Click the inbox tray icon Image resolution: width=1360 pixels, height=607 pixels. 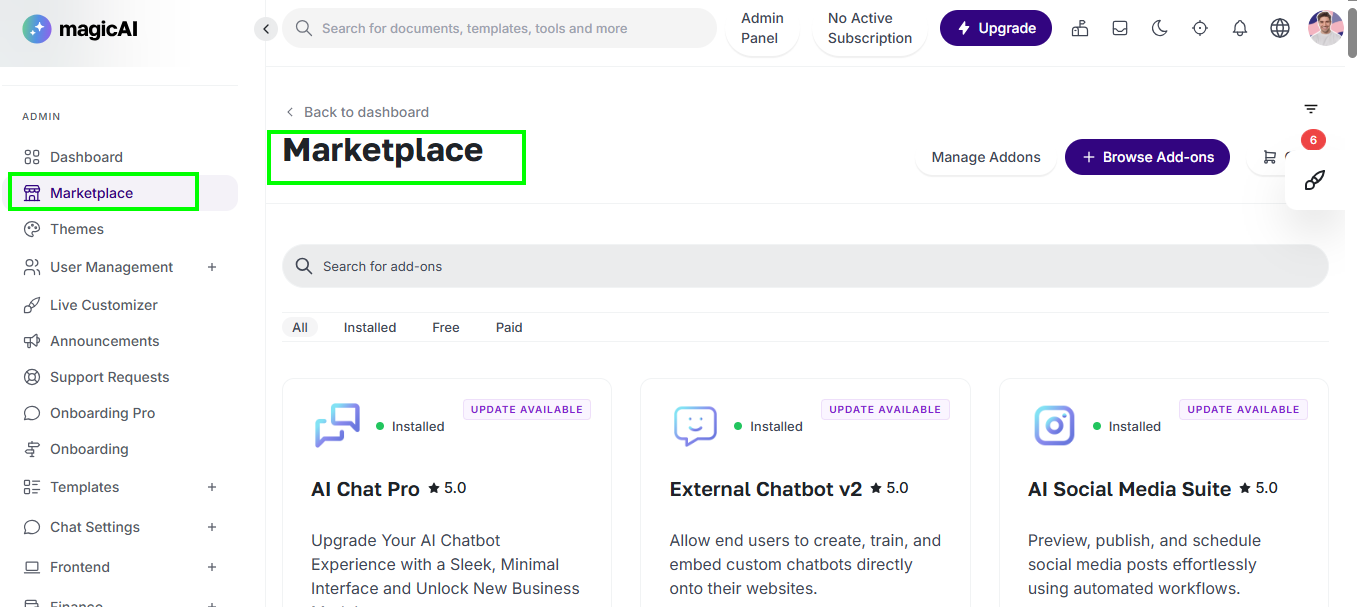click(1120, 29)
